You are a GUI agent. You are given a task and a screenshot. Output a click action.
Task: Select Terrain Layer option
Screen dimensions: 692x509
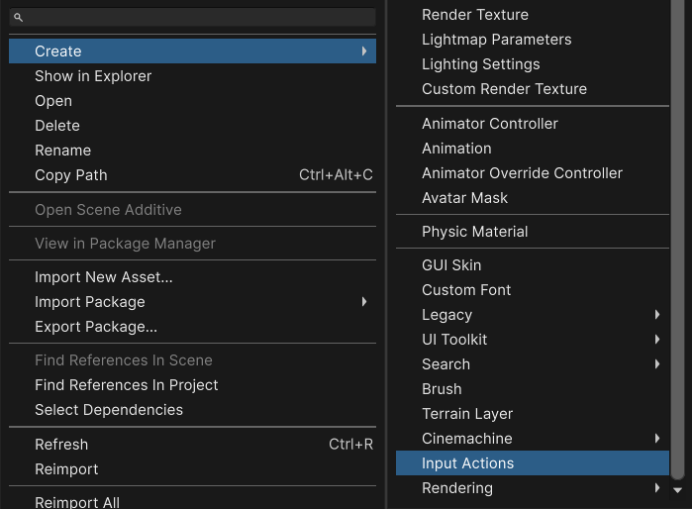click(x=467, y=414)
